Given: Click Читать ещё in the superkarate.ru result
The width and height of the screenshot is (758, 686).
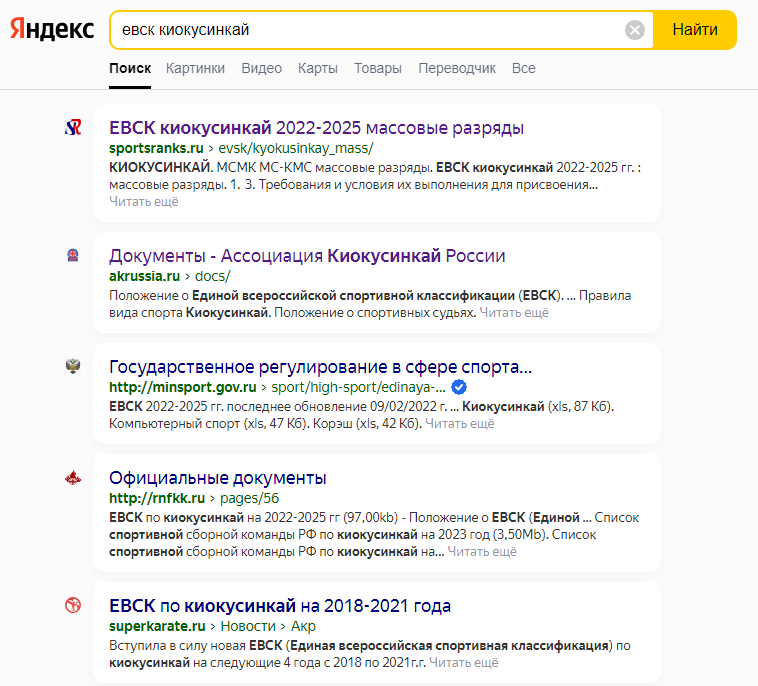Looking at the screenshot, I should [x=464, y=662].
